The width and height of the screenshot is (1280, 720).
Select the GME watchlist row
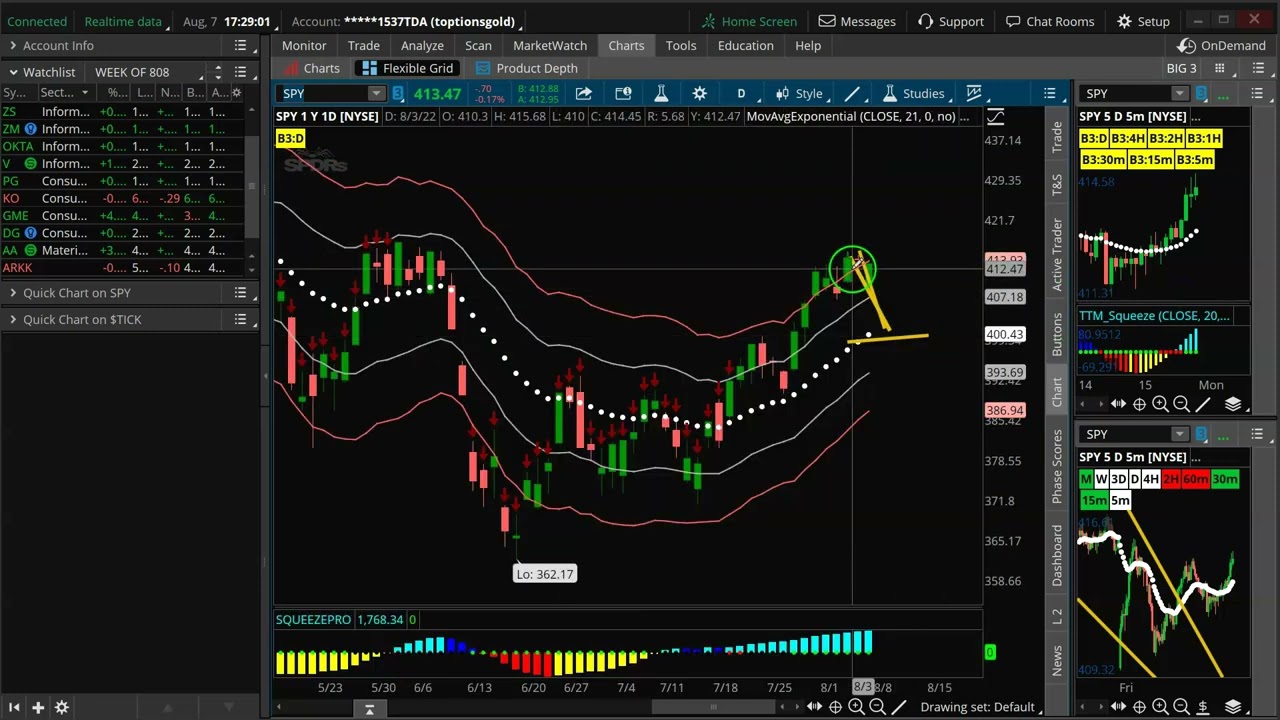coord(122,215)
